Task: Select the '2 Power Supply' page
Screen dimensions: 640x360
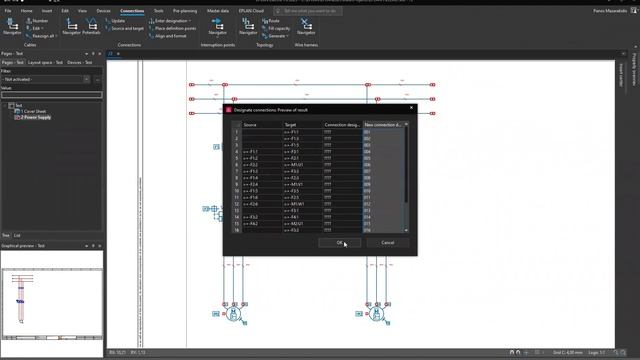Action: 36,117
